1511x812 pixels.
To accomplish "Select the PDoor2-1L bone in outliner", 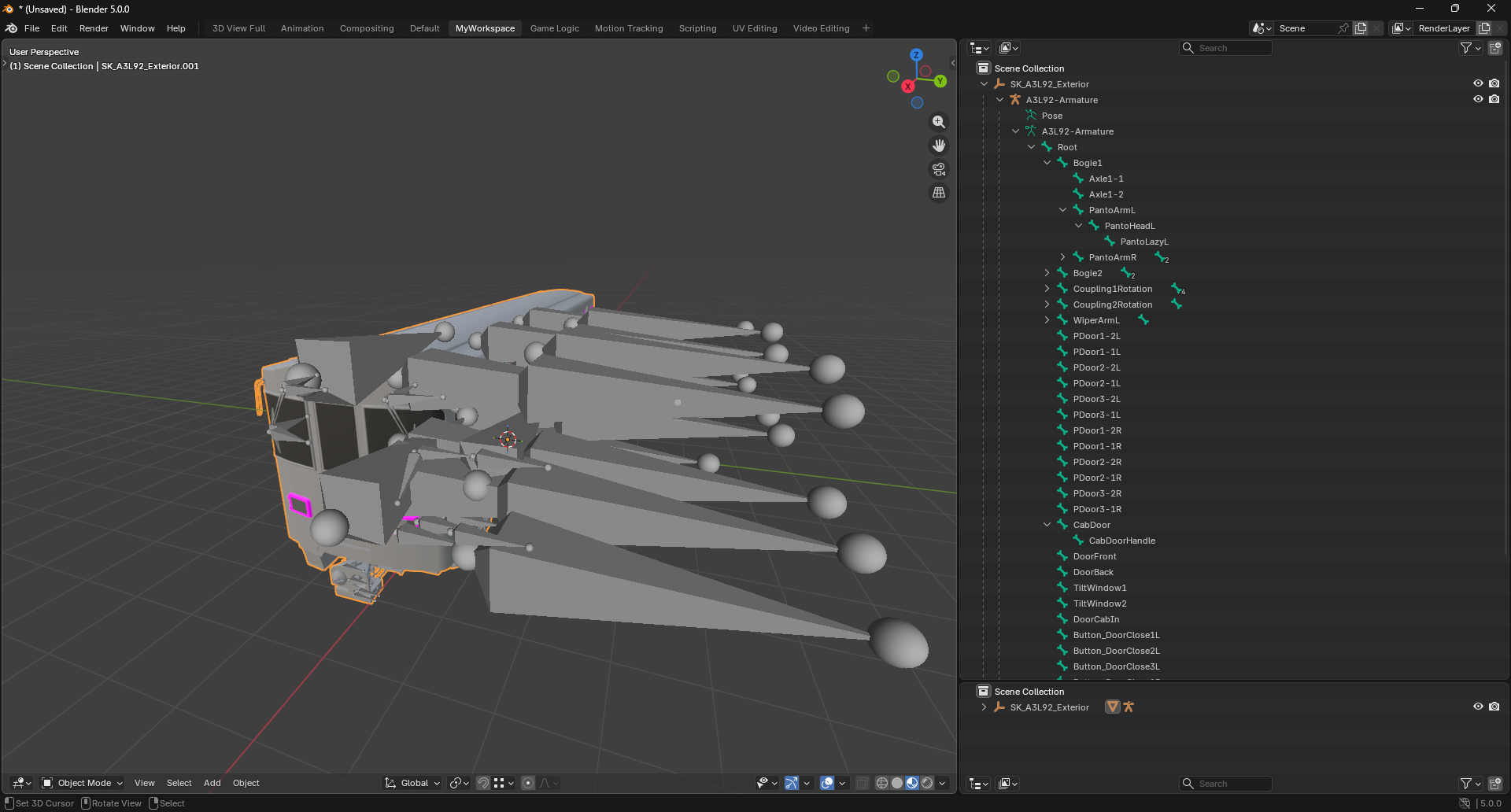I will (1096, 383).
